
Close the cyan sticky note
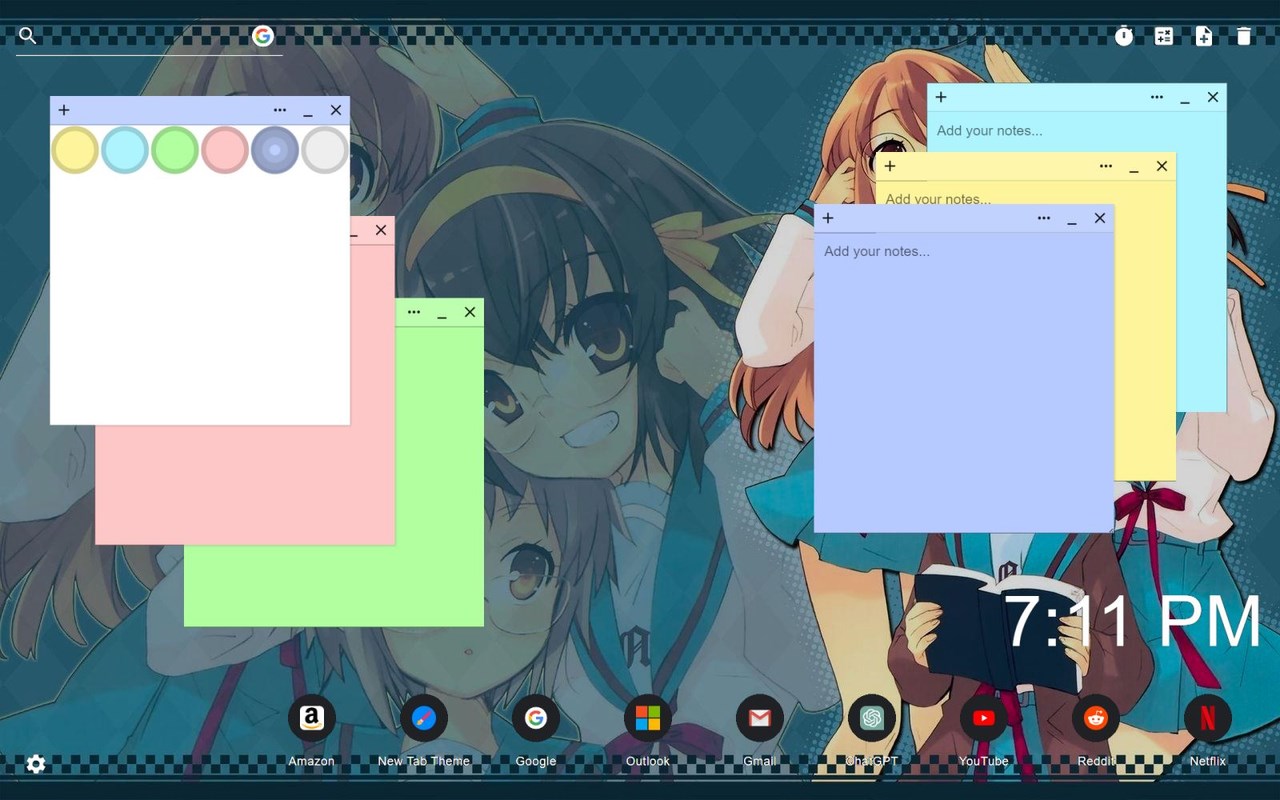1213,97
